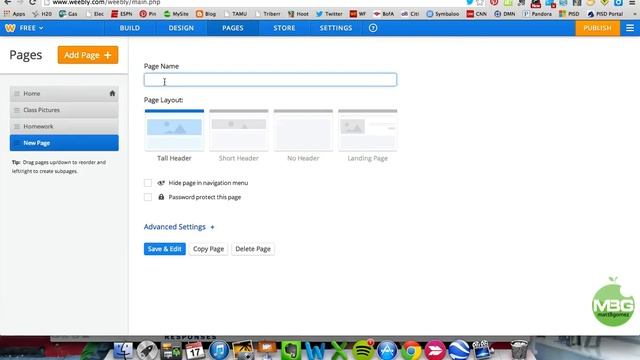Open Skitch in the dock

pos(435,350)
